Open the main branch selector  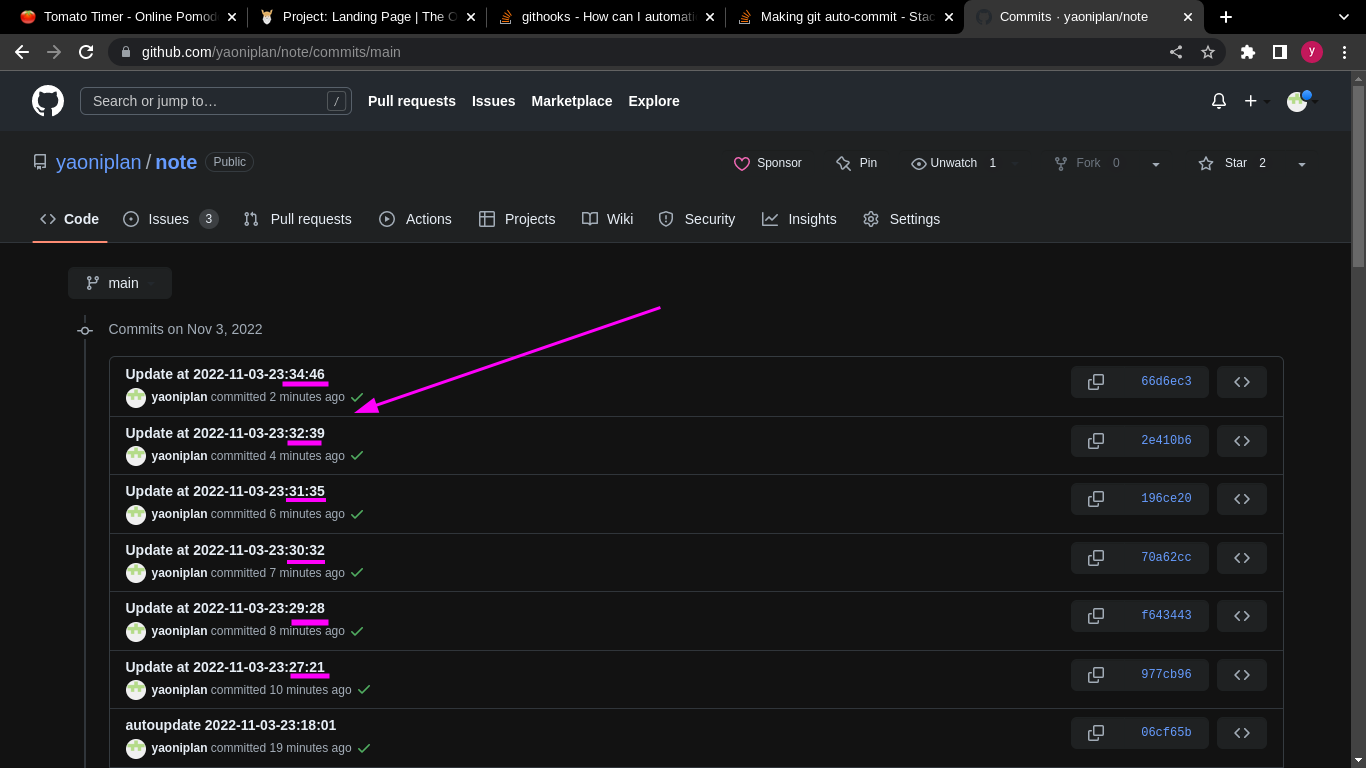click(120, 283)
